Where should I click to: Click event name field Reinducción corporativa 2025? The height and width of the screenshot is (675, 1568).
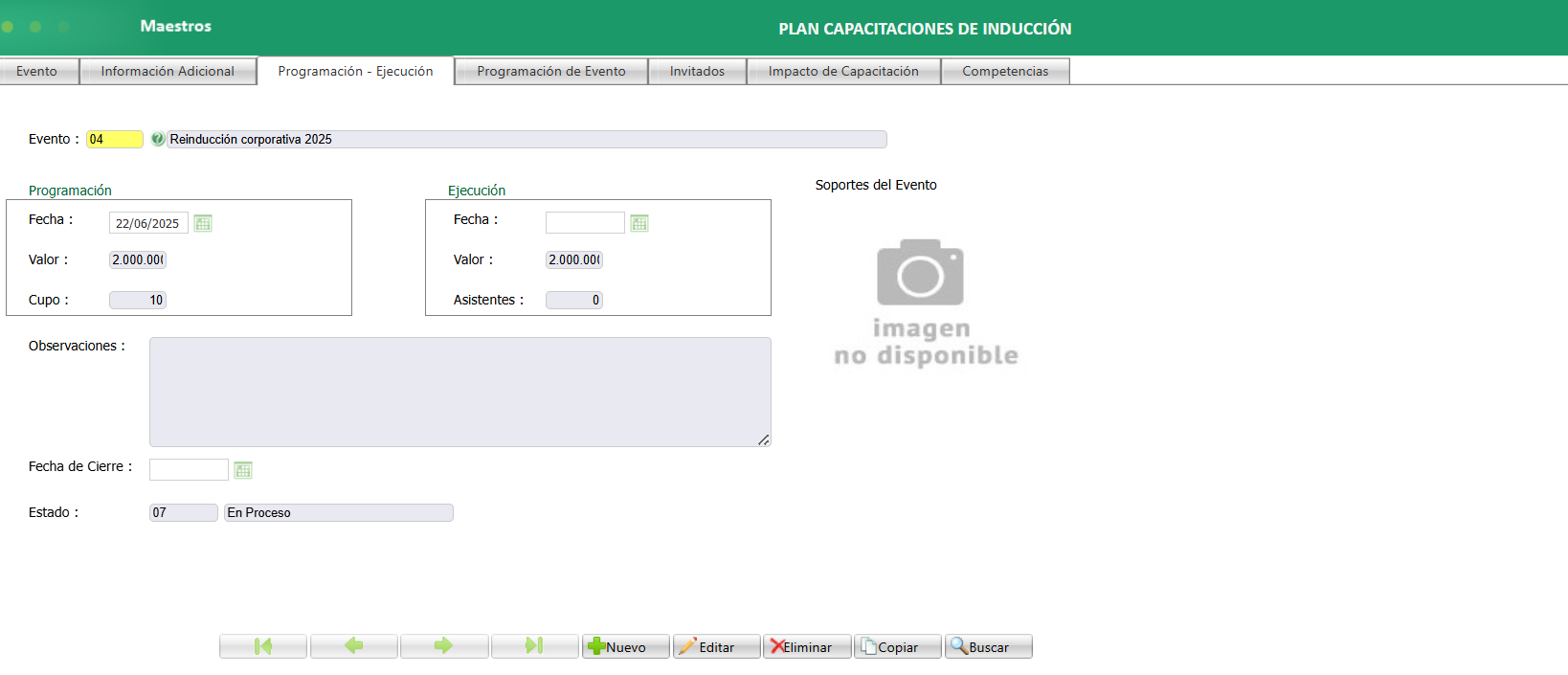526,139
